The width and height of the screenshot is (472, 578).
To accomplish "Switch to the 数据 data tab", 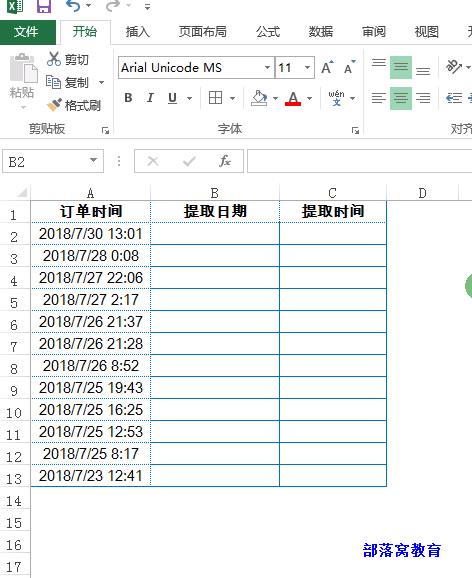I will (321, 32).
